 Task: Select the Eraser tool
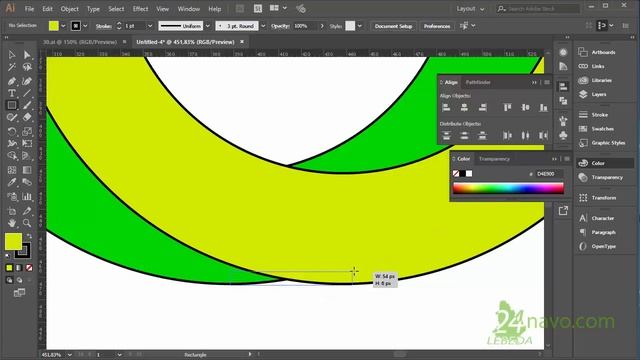[x=27, y=118]
